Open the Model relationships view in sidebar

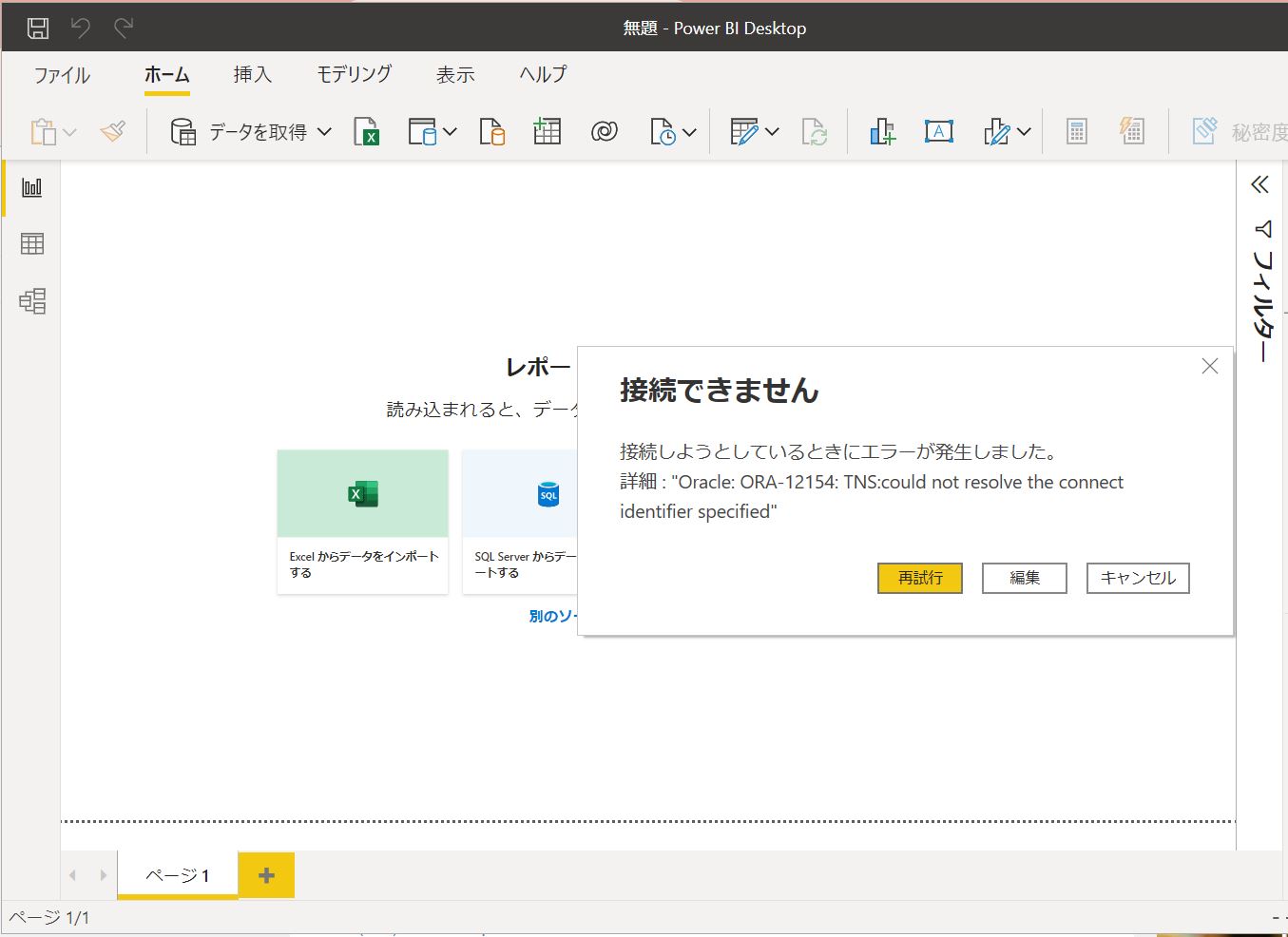tap(32, 301)
